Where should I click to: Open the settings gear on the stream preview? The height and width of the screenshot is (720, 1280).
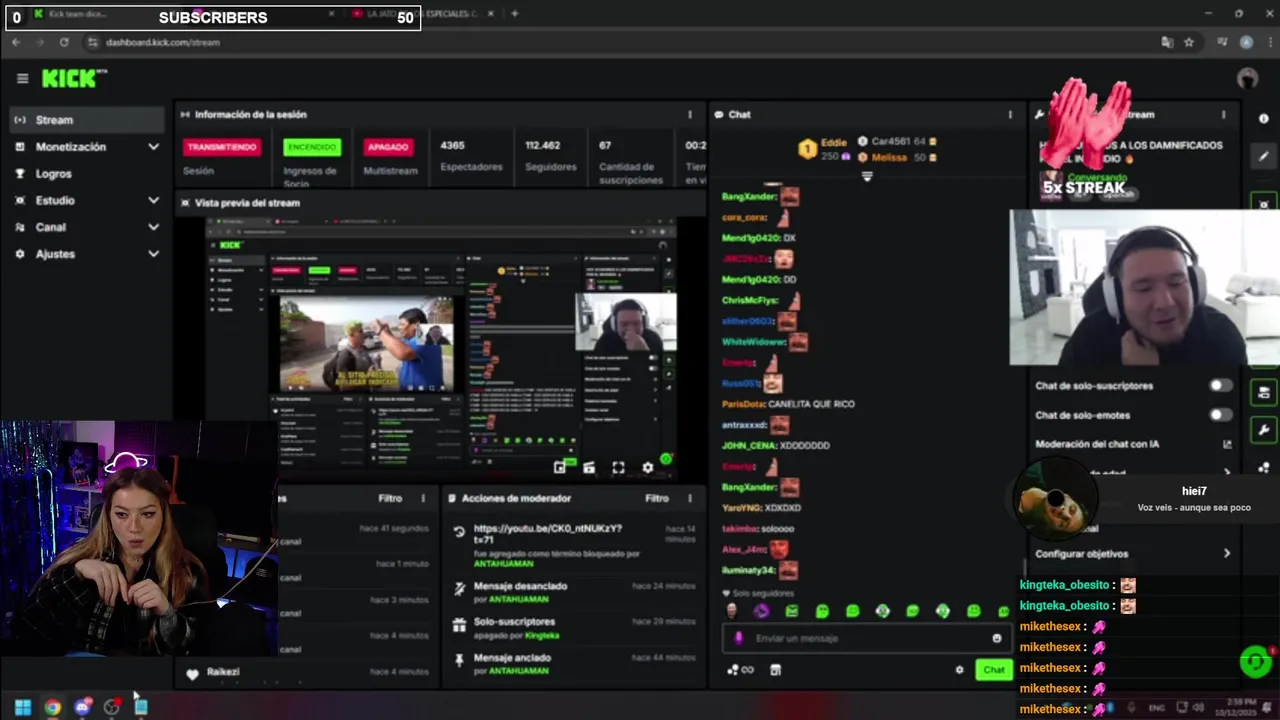pyautogui.click(x=647, y=467)
